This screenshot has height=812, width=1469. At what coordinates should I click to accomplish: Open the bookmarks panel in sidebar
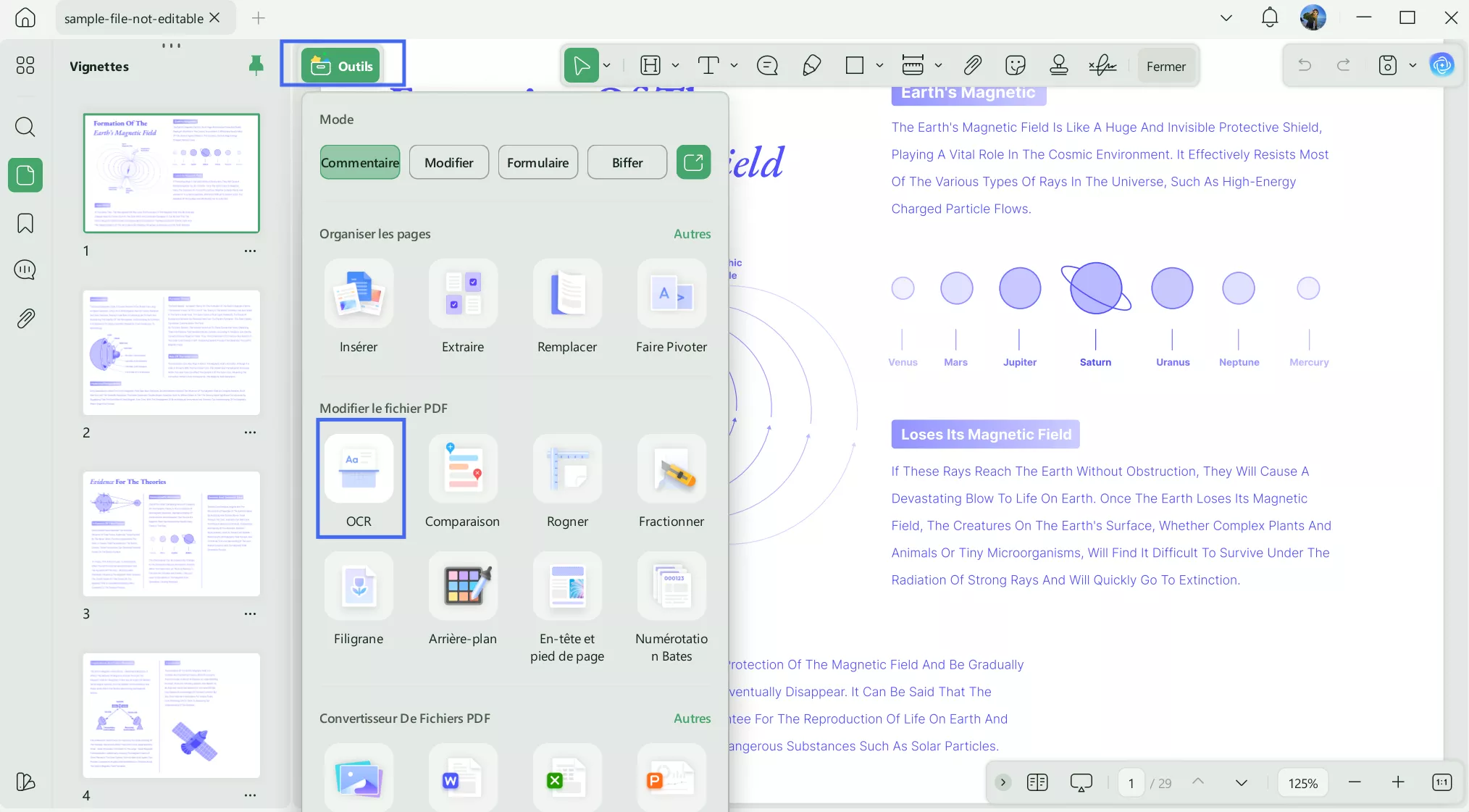coord(25,223)
